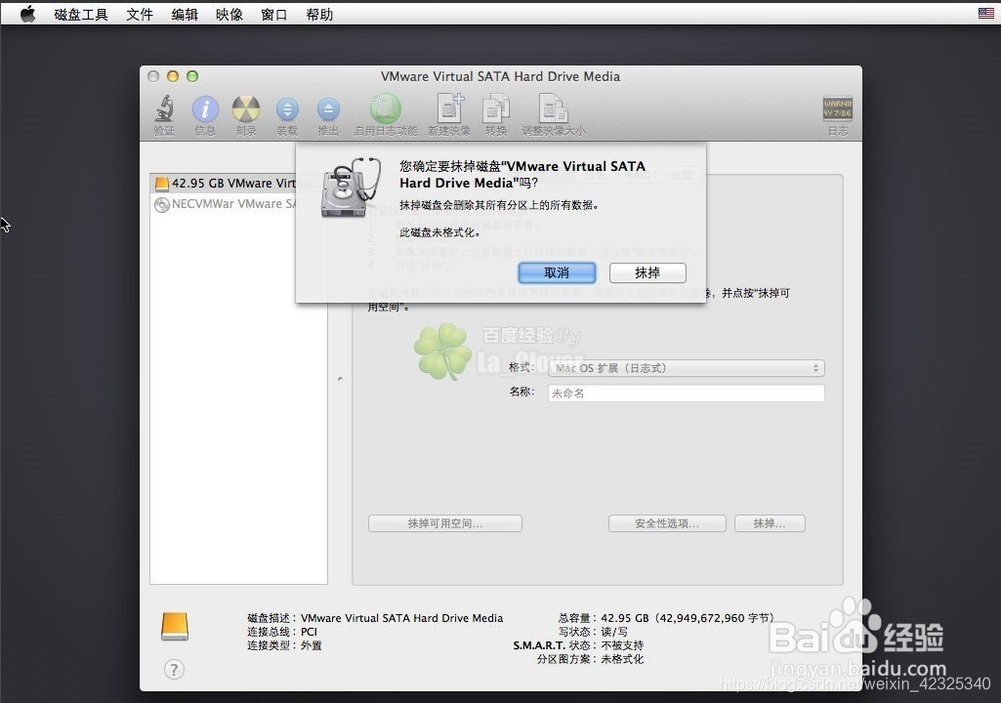This screenshot has height=703, width=1001.
Task: Click the 连接类型 外置 text
Action: click(285, 646)
